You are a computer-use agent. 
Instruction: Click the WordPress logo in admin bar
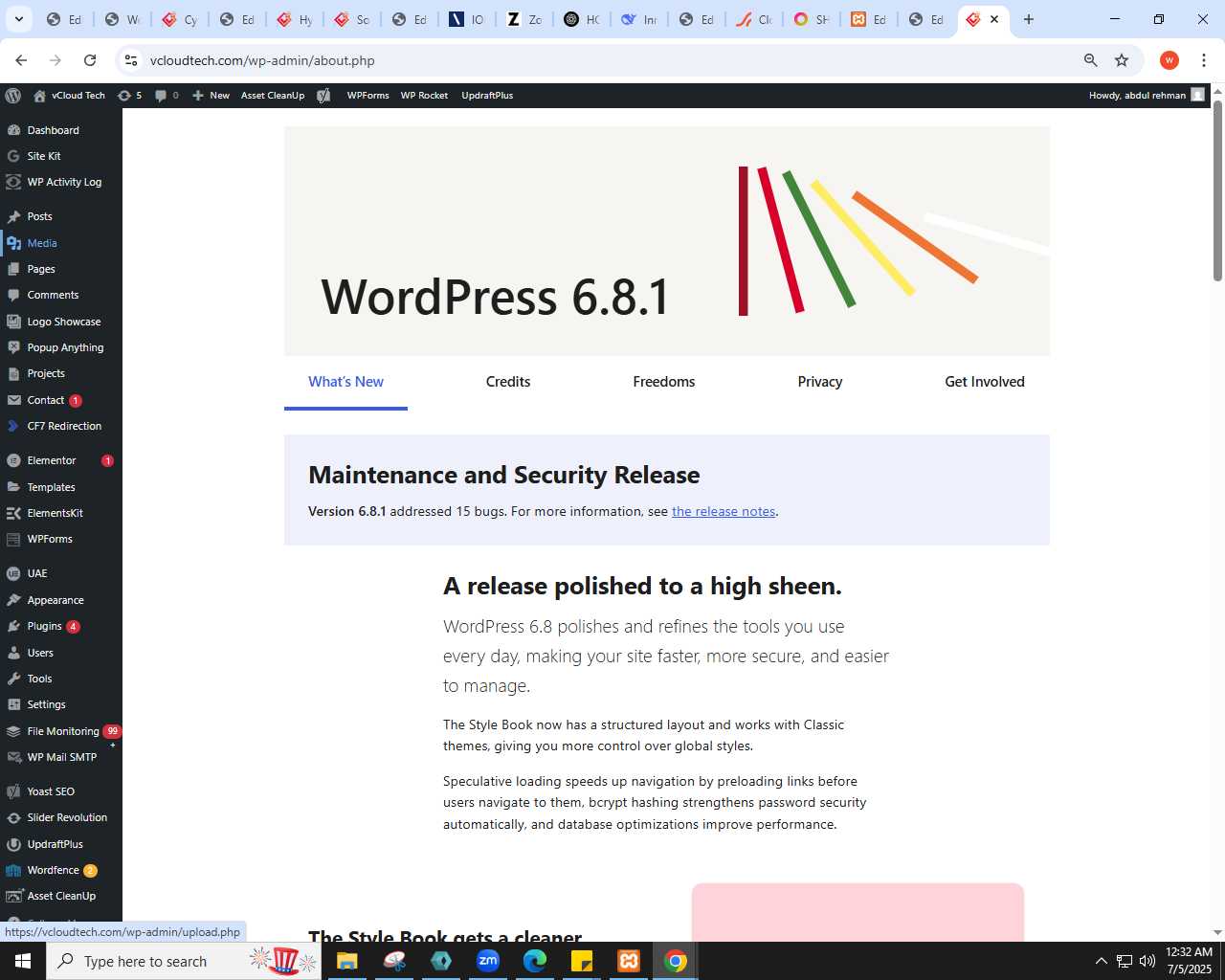tap(13, 96)
